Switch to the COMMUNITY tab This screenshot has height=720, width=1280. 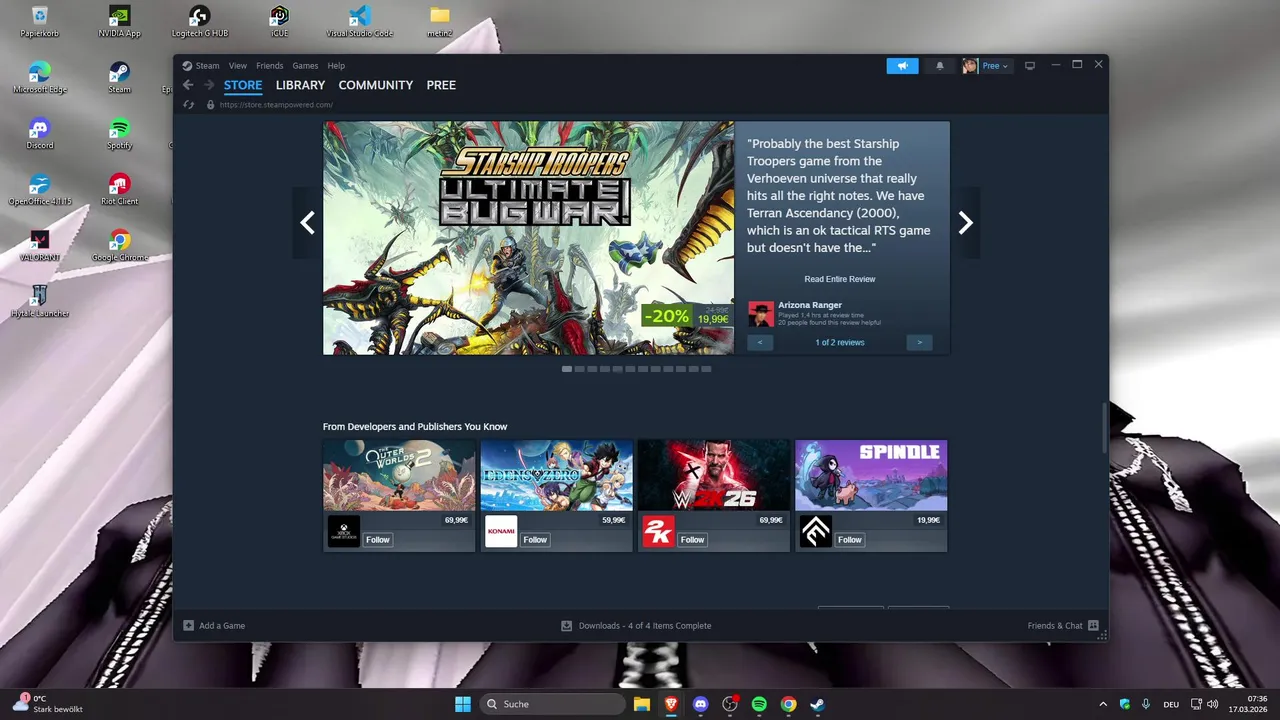375,85
